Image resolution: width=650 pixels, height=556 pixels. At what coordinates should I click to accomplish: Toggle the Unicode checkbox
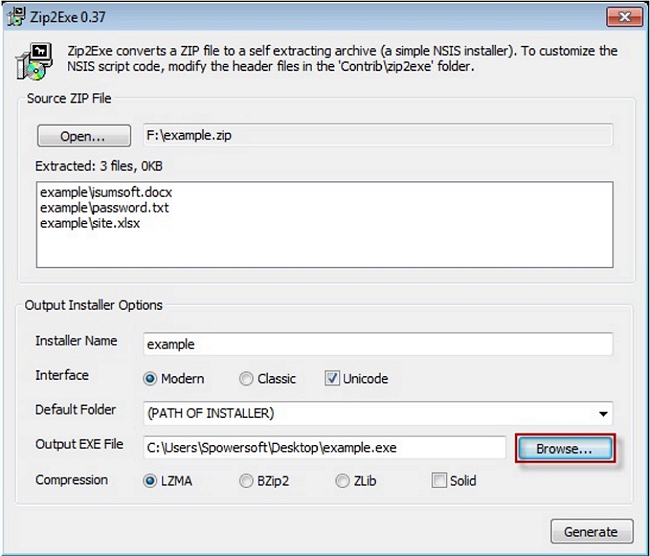[357, 379]
